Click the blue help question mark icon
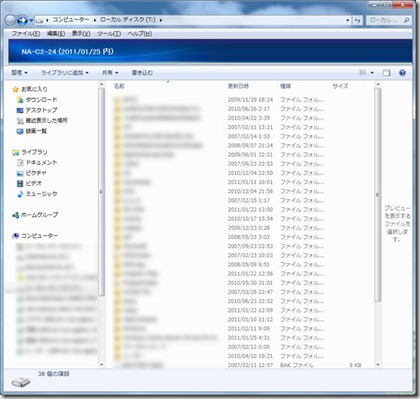The image size is (420, 399). point(402,73)
